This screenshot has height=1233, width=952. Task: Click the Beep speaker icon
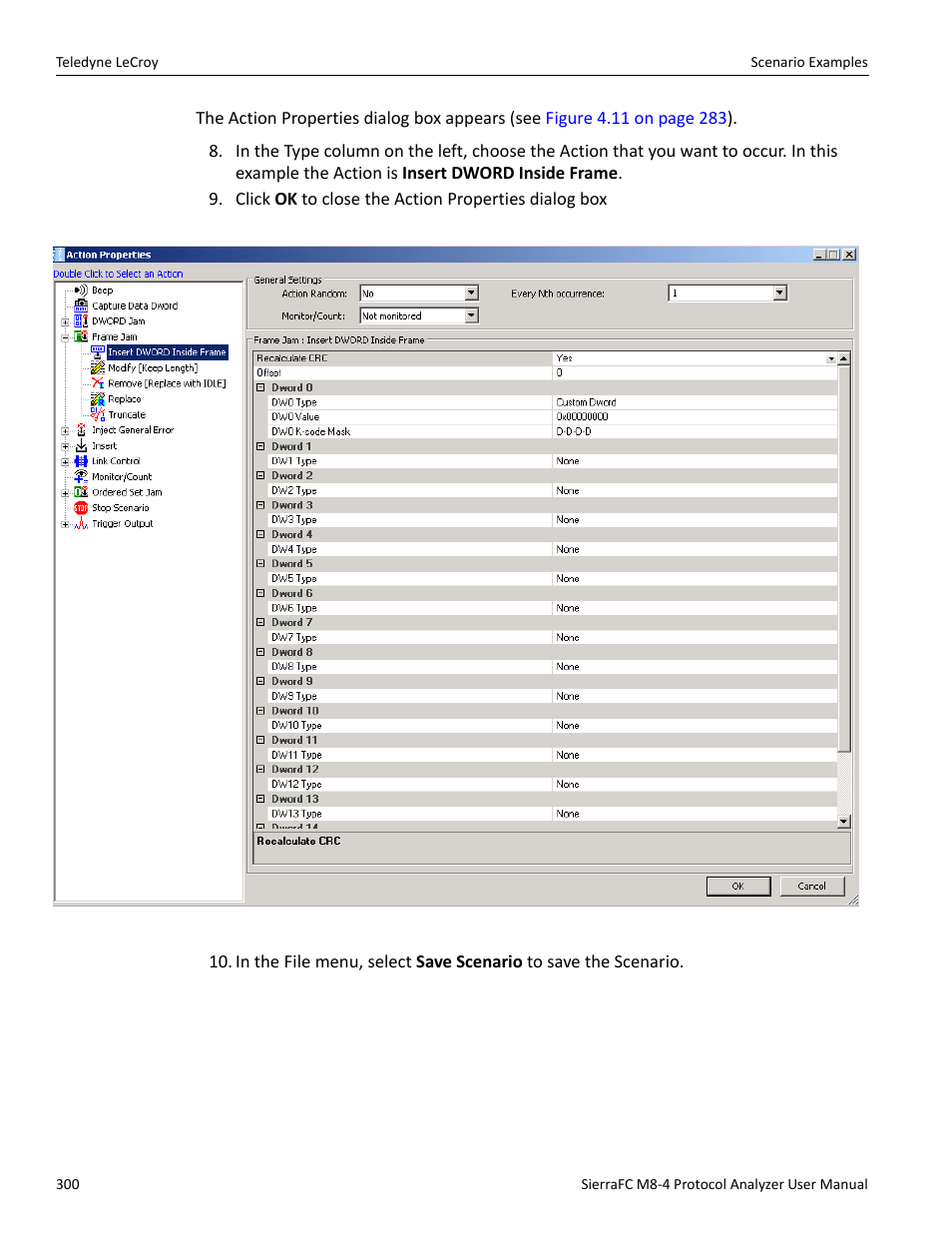81,291
